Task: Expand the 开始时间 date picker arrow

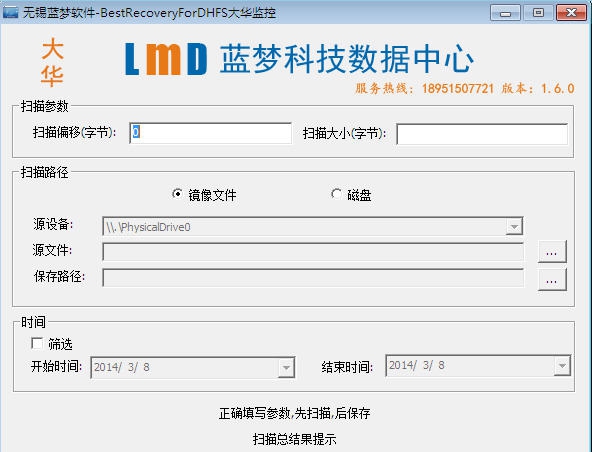Action: [286, 367]
